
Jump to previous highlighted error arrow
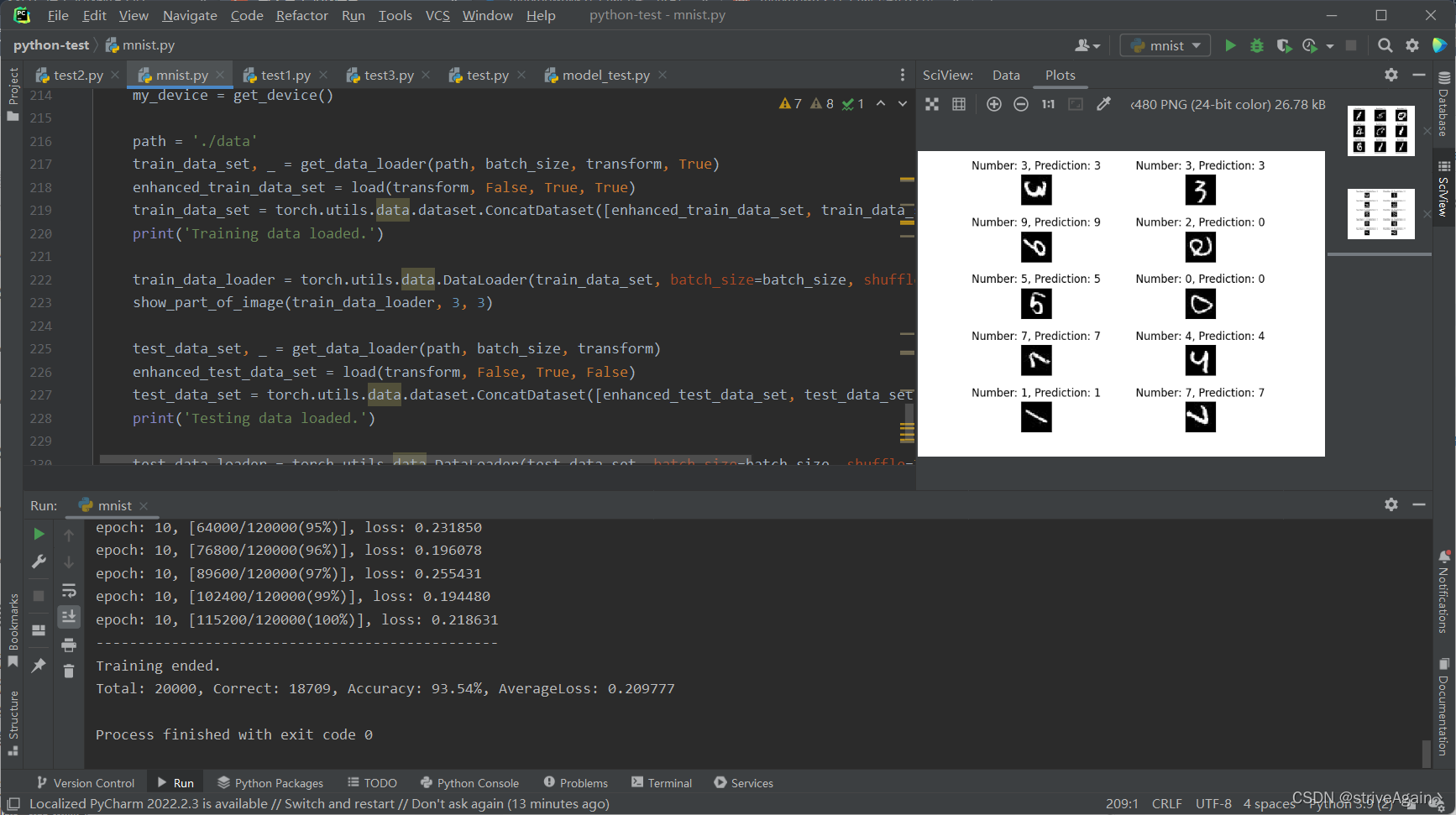pos(881,104)
